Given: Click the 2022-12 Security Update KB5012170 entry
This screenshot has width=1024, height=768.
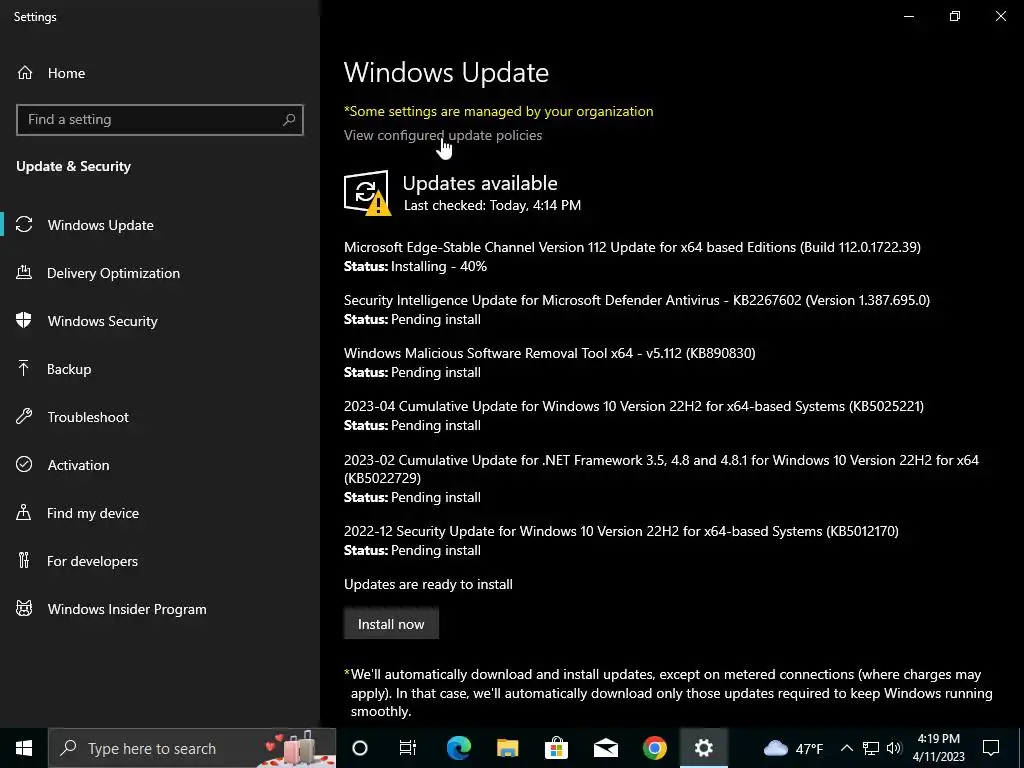Looking at the screenshot, I should tap(621, 531).
